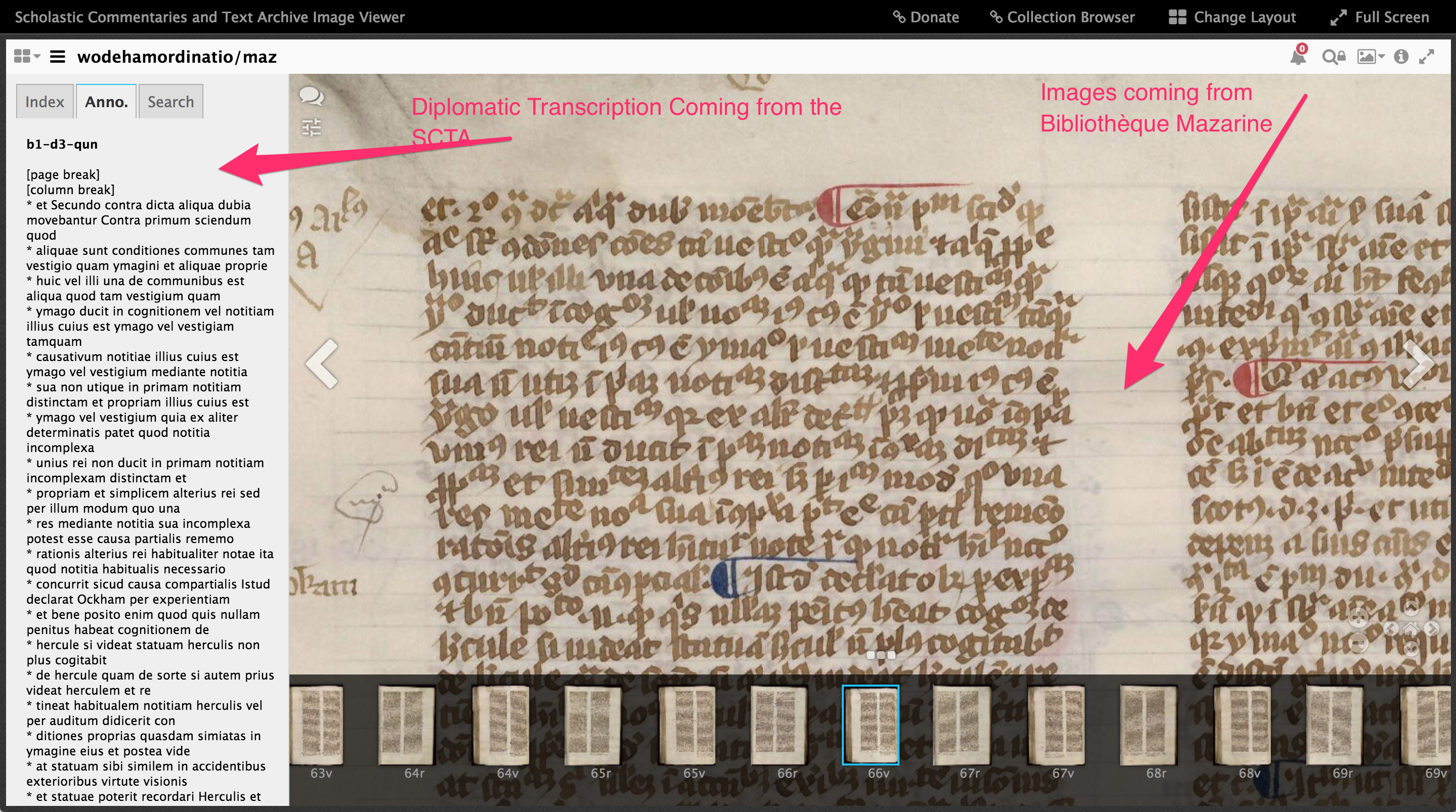The width and height of the screenshot is (1456, 812).
Task: Go to the previous page with left chevron
Action: 322,364
